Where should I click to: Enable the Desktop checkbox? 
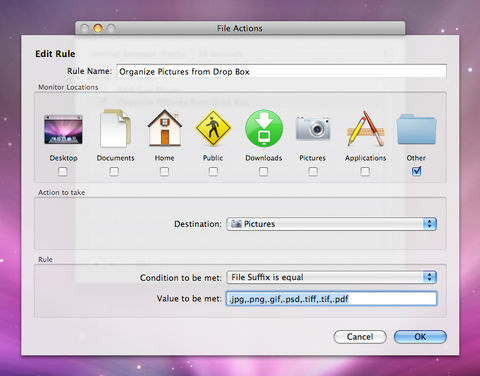[63, 171]
